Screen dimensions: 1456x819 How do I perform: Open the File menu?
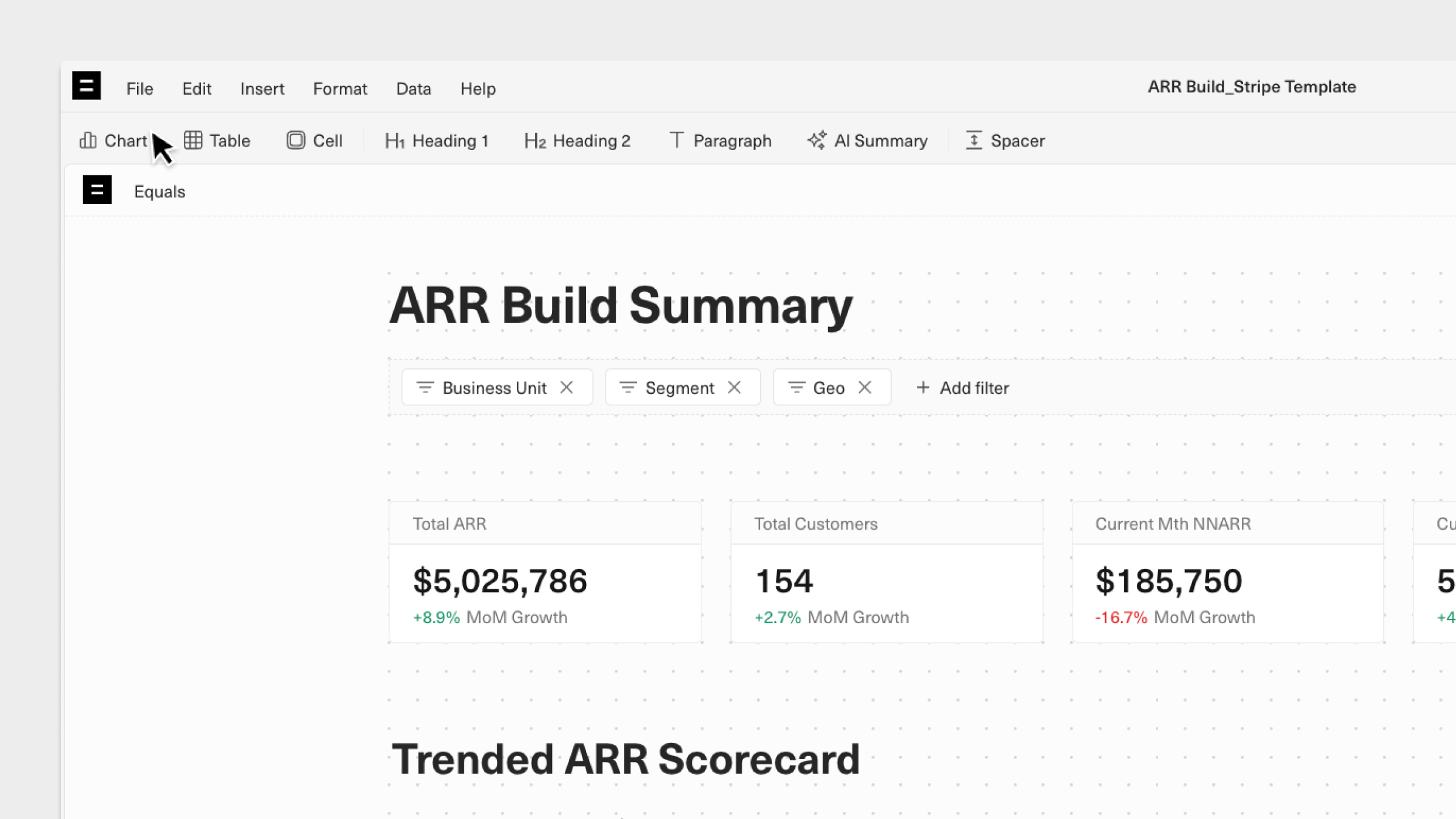(140, 89)
